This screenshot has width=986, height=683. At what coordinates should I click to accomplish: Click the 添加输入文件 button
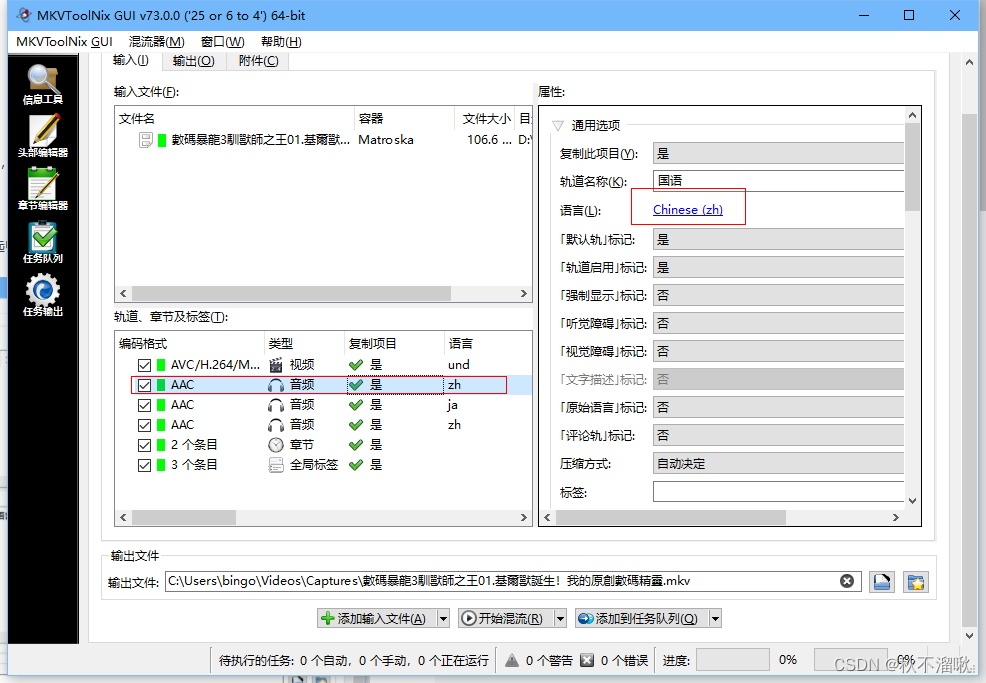(x=377, y=619)
